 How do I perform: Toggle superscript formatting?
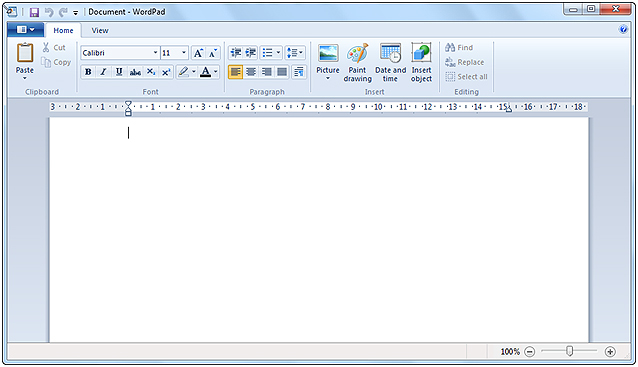click(x=166, y=72)
